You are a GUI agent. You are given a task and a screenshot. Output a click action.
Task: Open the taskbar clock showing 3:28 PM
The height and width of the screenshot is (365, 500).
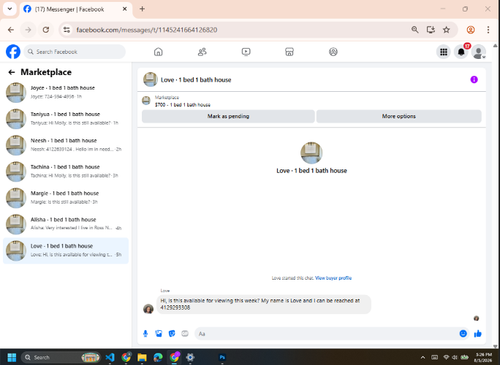pos(484,357)
